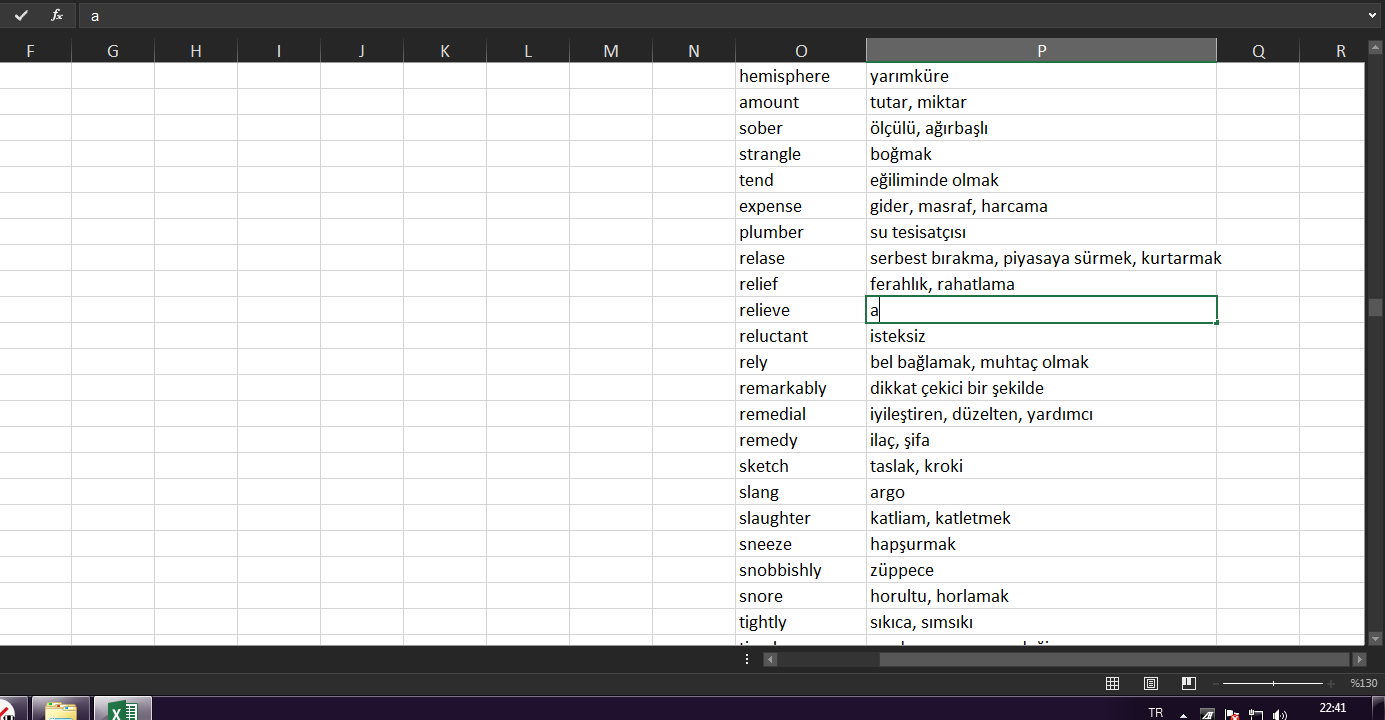The height and width of the screenshot is (720, 1385).
Task: Select column O header
Action: 801,51
